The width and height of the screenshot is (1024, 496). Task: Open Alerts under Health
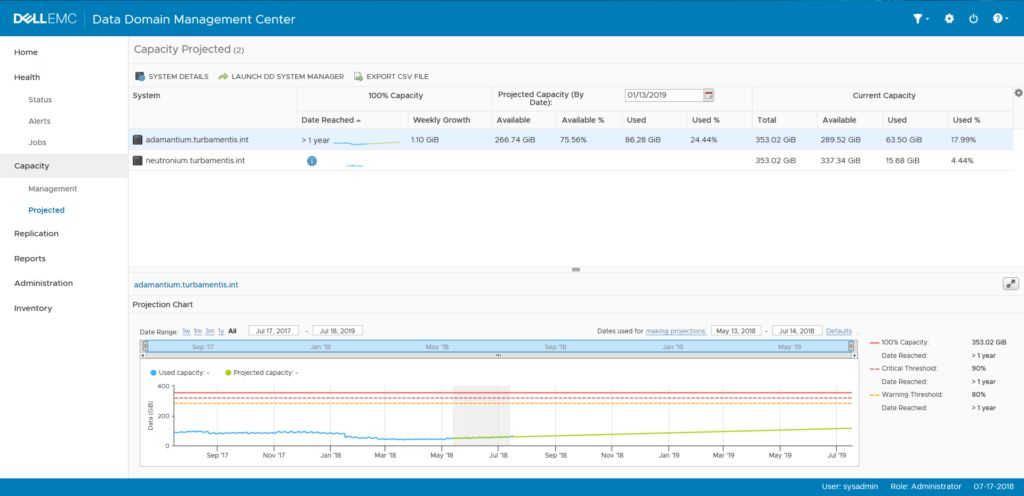40,121
